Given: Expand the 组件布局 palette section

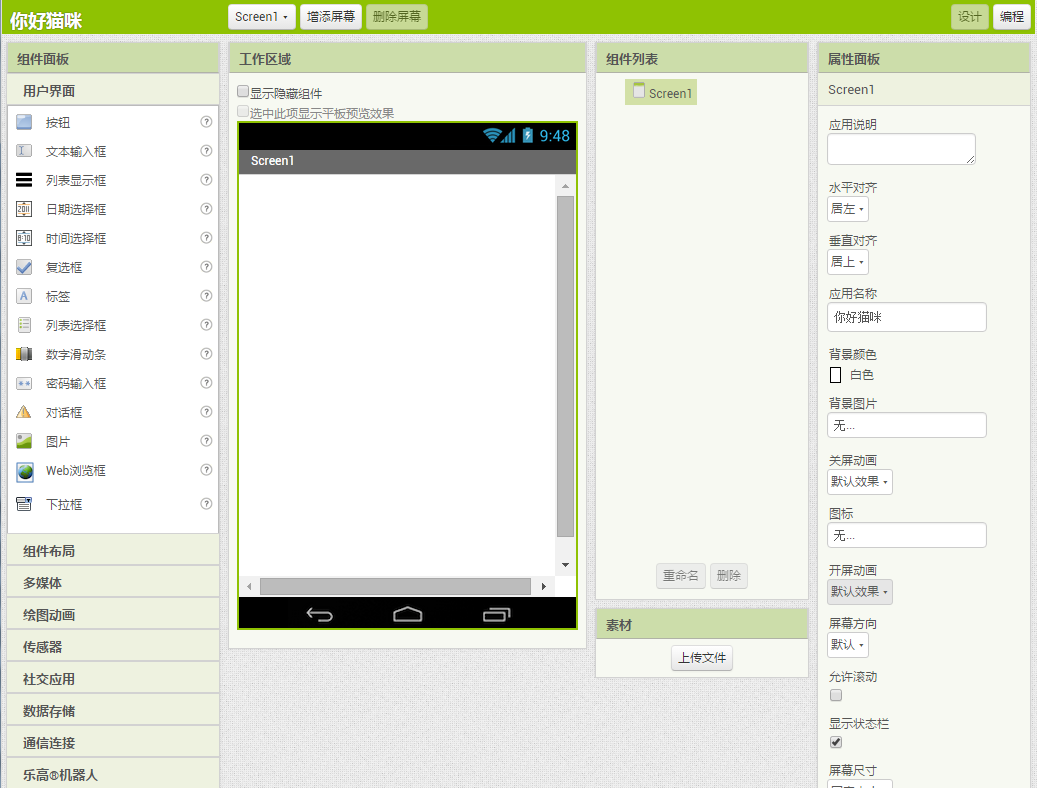Looking at the screenshot, I should [113, 551].
